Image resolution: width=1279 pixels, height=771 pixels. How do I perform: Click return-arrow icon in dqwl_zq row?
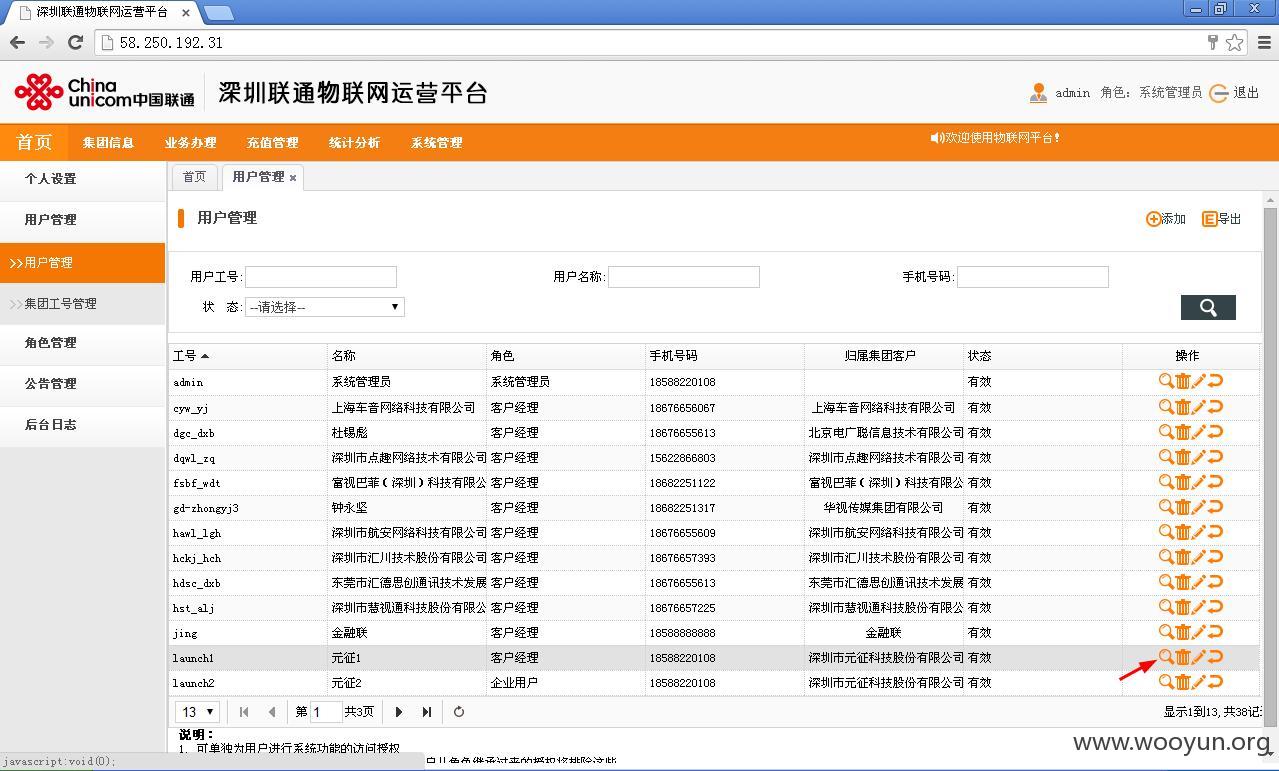click(1215, 457)
